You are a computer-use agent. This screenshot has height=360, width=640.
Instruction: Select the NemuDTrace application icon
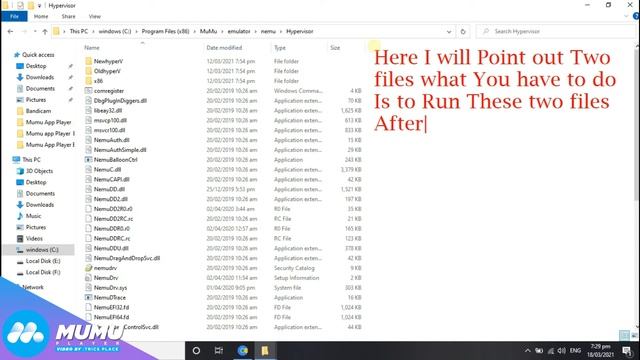pos(89,298)
